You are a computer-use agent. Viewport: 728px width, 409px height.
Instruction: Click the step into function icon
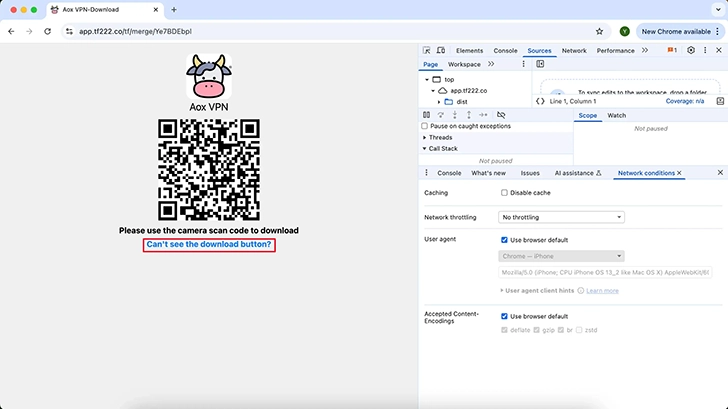click(x=455, y=115)
